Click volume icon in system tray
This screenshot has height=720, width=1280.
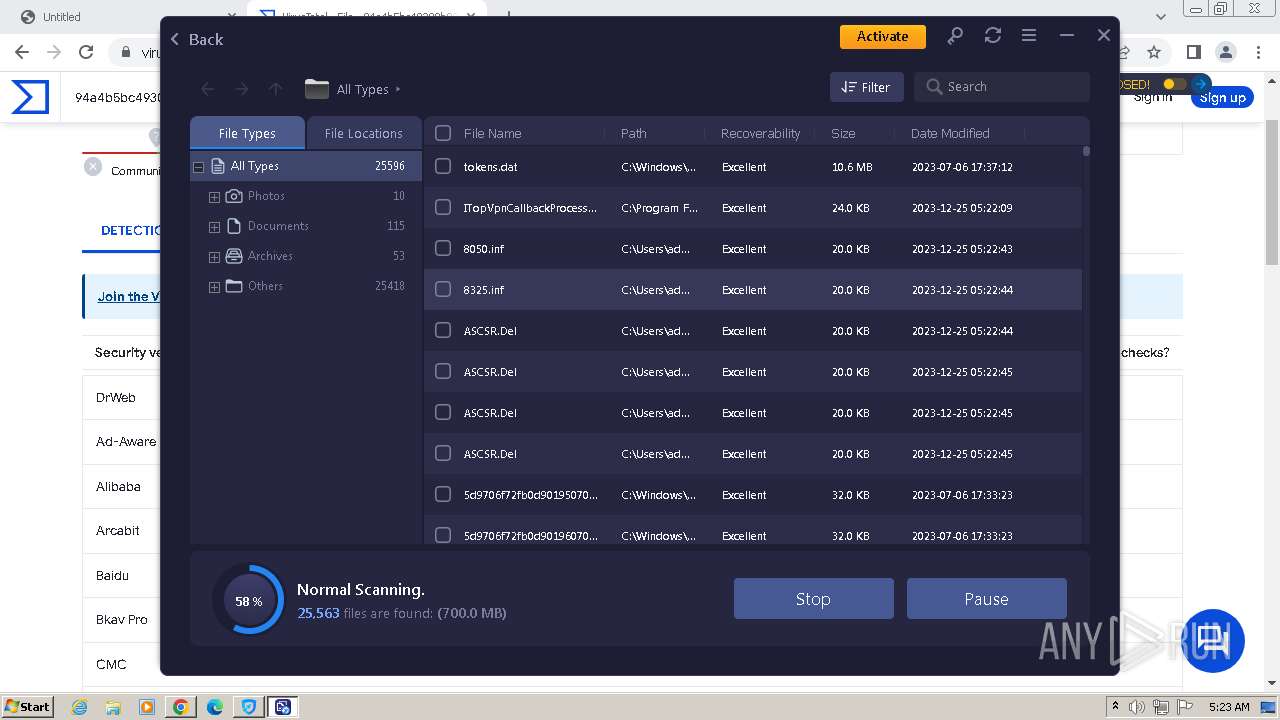[1137, 707]
